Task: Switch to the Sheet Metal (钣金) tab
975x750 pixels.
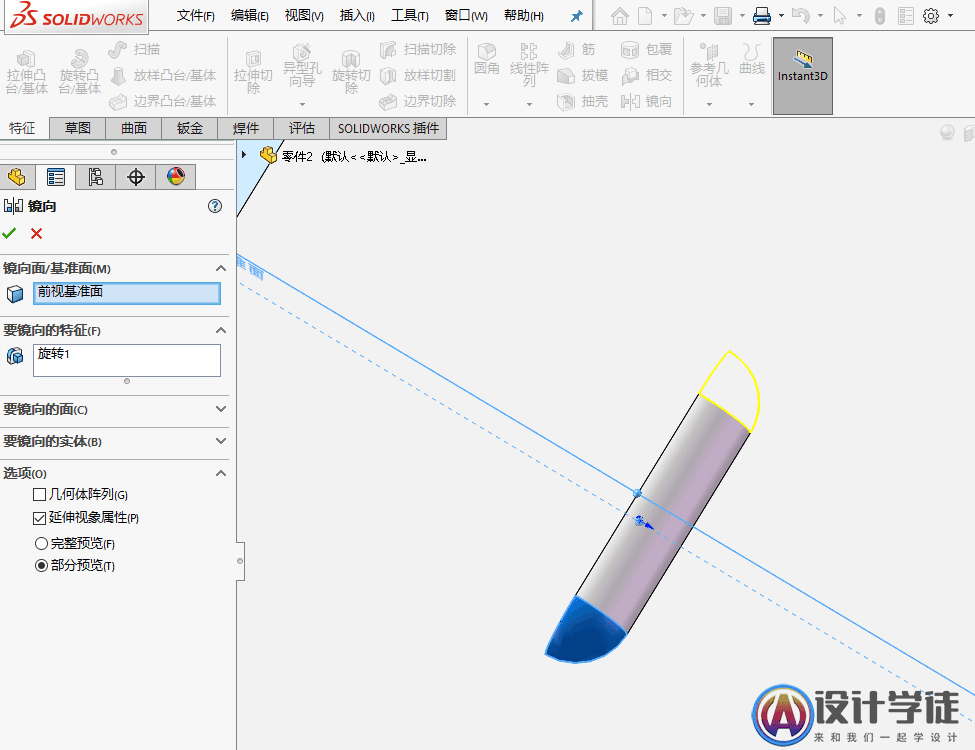Action: [190, 128]
